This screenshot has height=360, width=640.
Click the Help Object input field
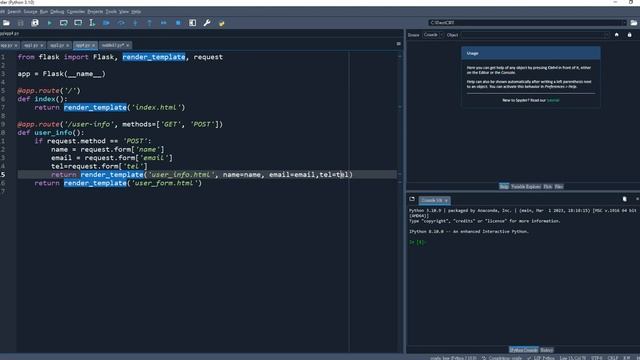[536, 35]
